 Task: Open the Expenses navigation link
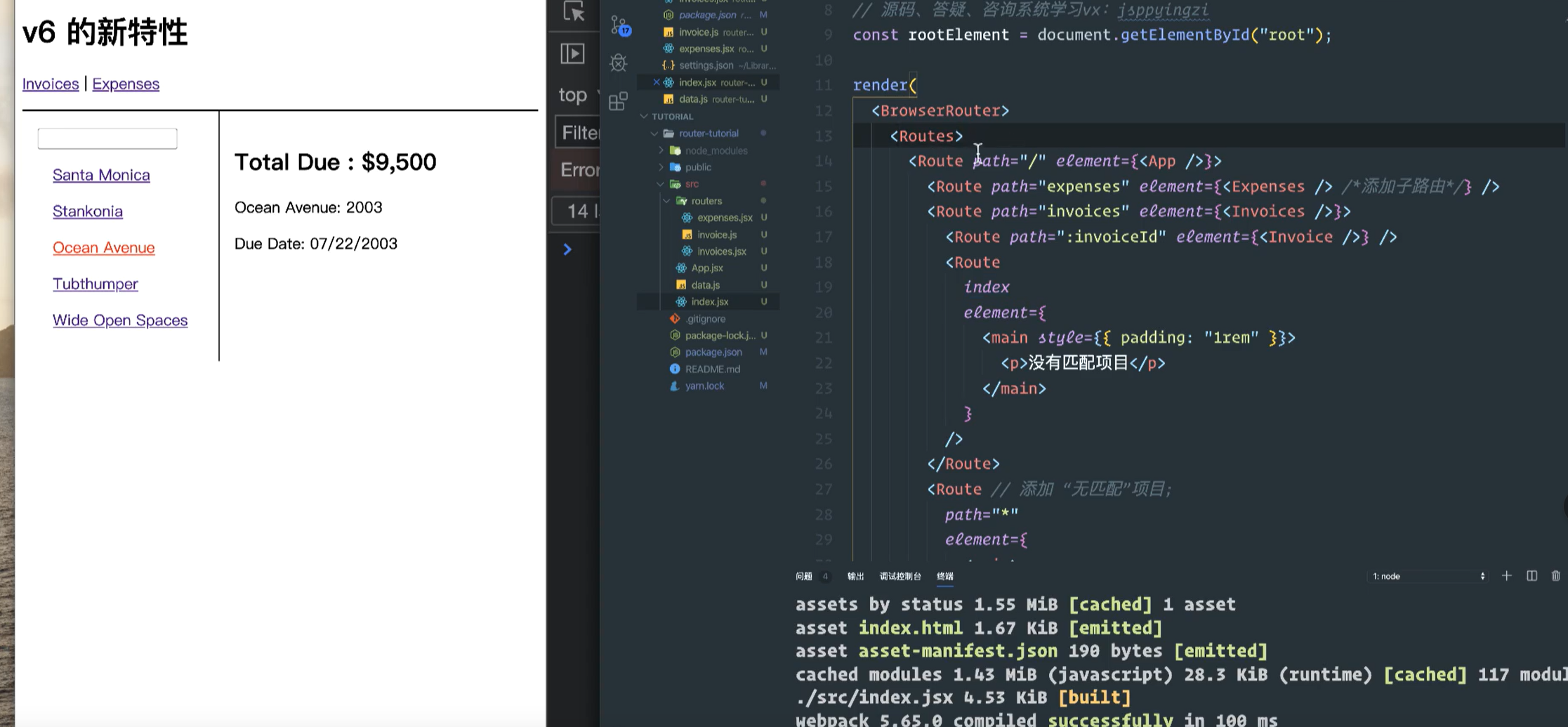pyautogui.click(x=126, y=84)
